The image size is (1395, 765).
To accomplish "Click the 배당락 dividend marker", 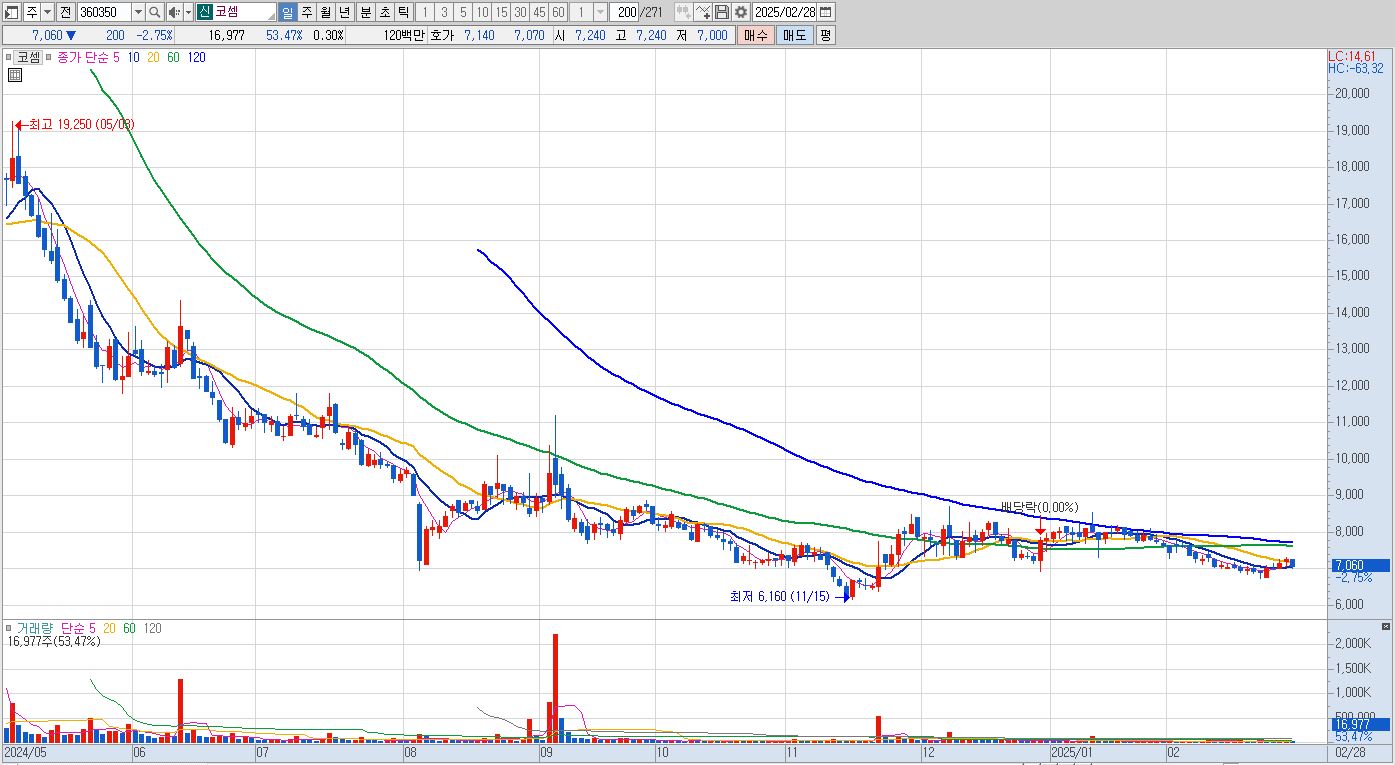I will [1040, 508].
